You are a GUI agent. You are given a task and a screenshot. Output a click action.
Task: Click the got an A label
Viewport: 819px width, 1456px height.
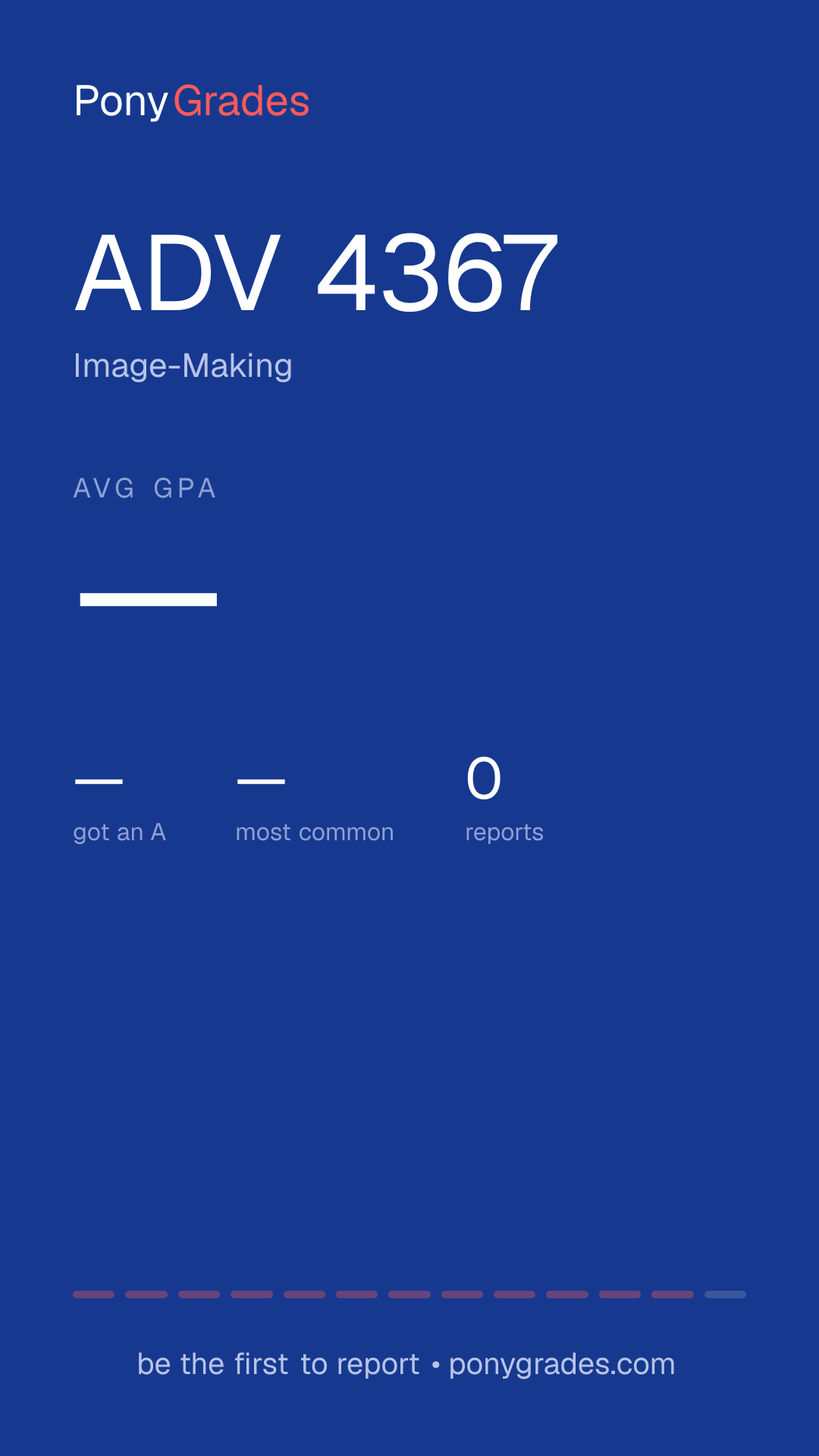tap(120, 833)
